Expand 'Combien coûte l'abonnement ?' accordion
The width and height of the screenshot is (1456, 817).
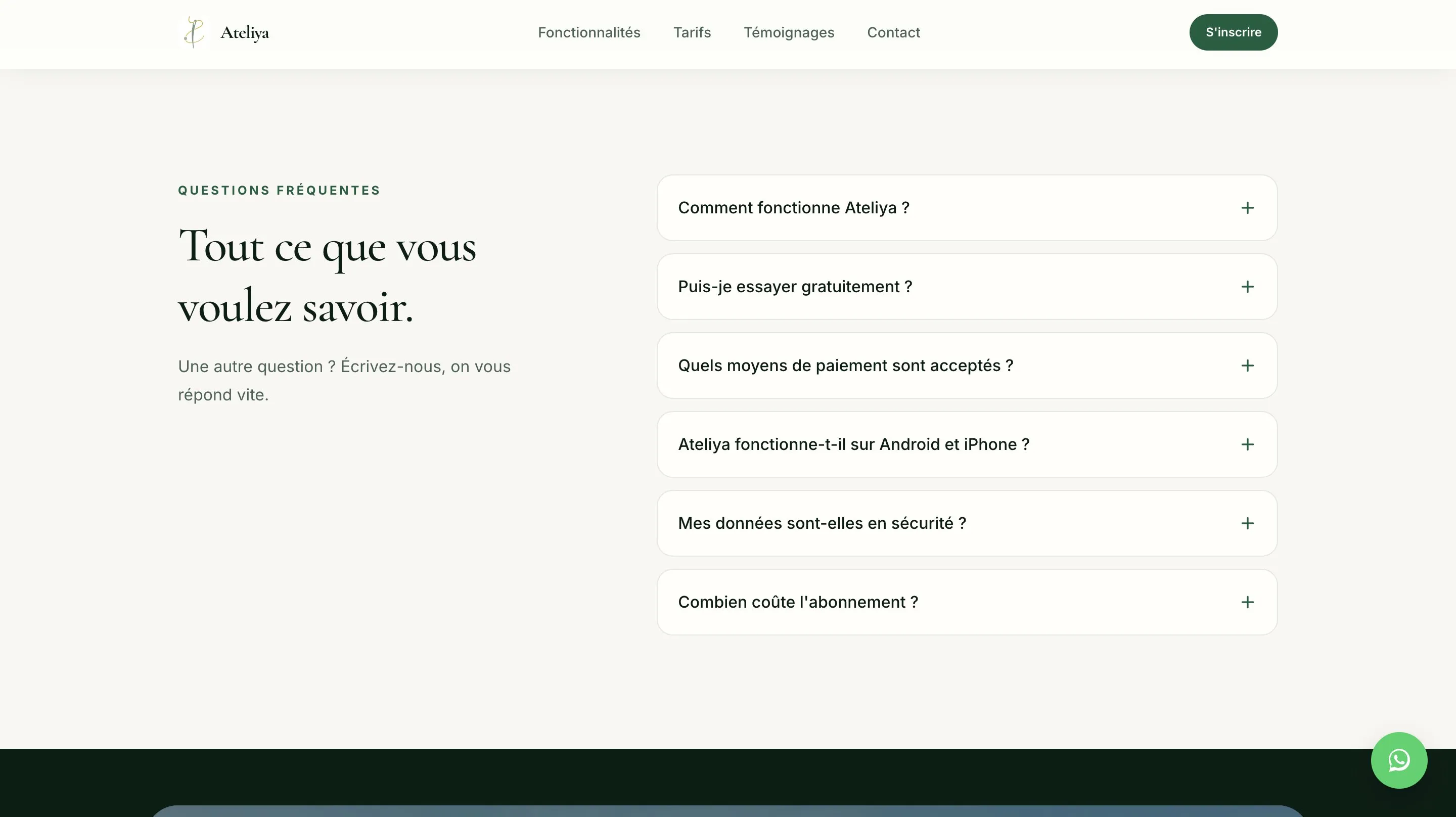[x=967, y=602]
